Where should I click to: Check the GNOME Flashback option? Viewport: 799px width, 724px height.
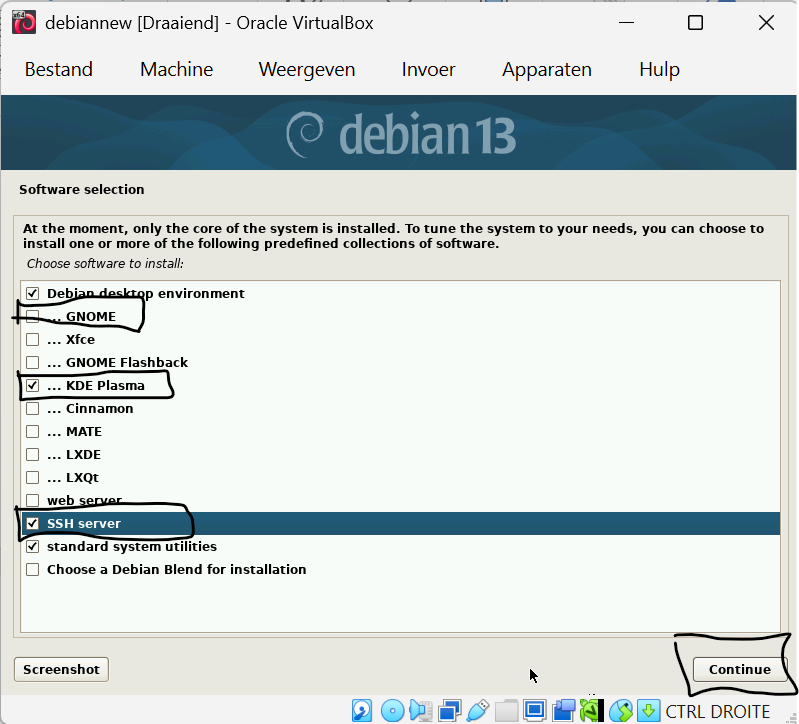coord(33,362)
